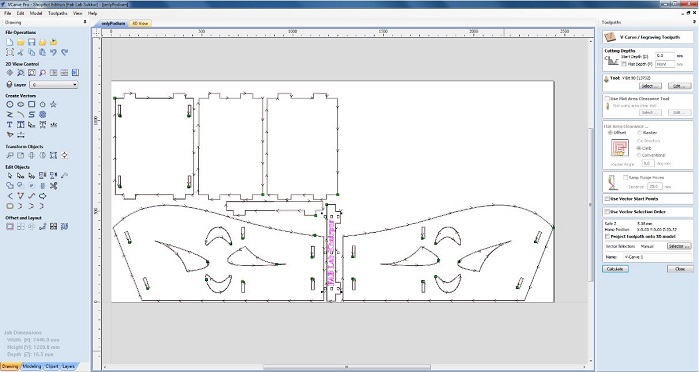Select the Draw Rectangle tool
Image resolution: width=700 pixels, height=372 pixels.
click(31, 104)
